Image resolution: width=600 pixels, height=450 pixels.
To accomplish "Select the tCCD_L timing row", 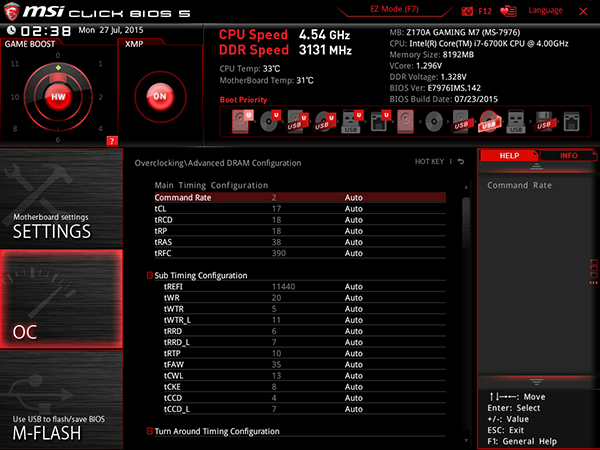I will pos(305,409).
